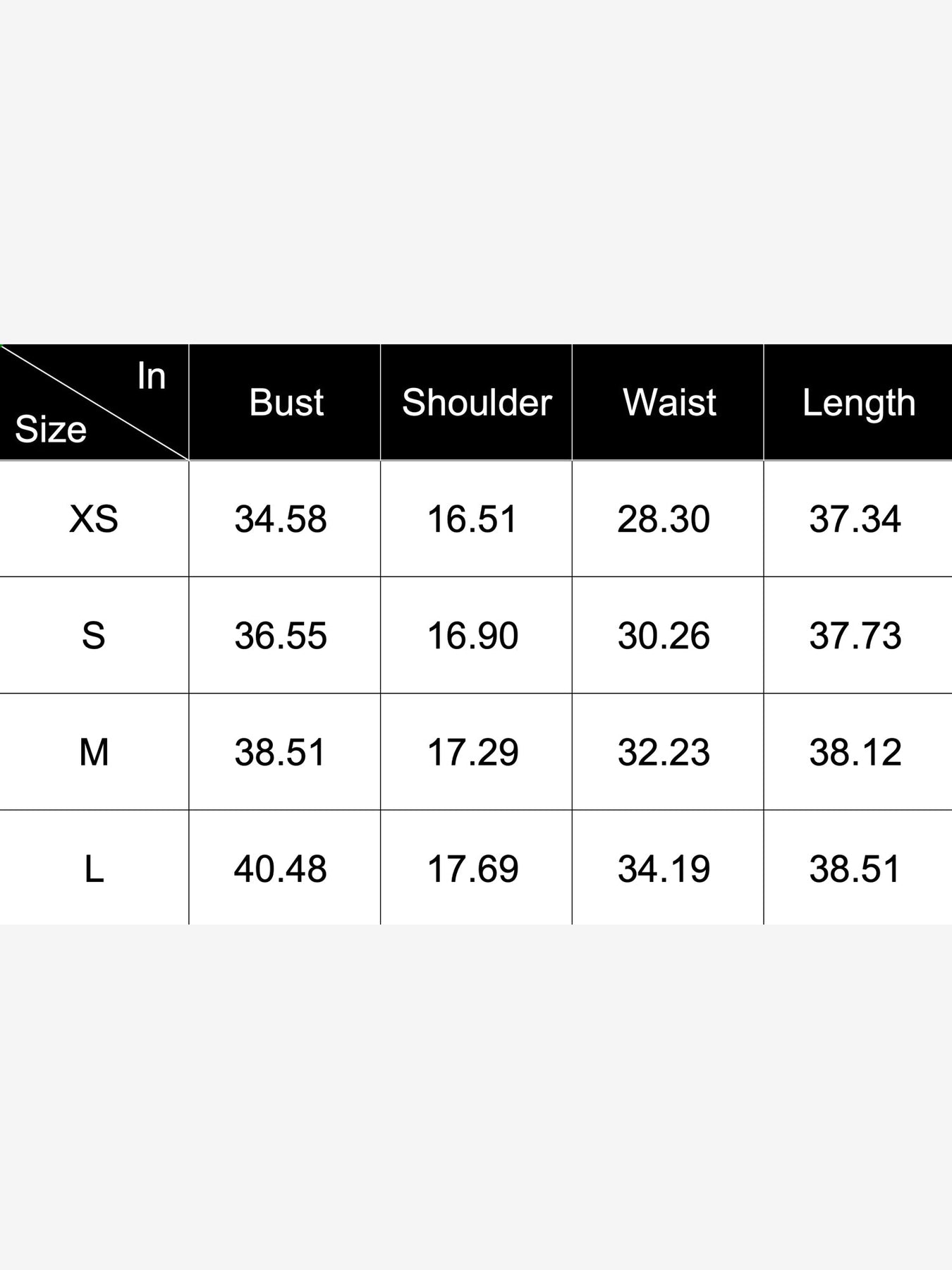Click the L bust value 40.48
Image resolution: width=952 pixels, height=1270 pixels.
coord(281,869)
